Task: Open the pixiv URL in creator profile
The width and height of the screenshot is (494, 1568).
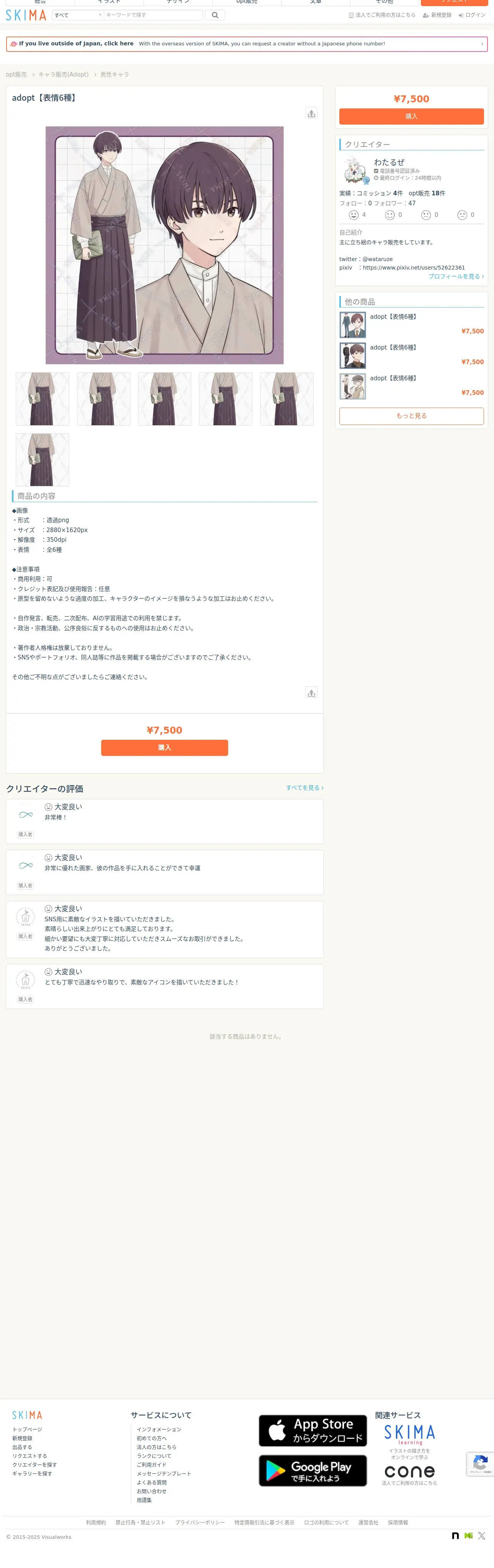Action: (x=414, y=268)
